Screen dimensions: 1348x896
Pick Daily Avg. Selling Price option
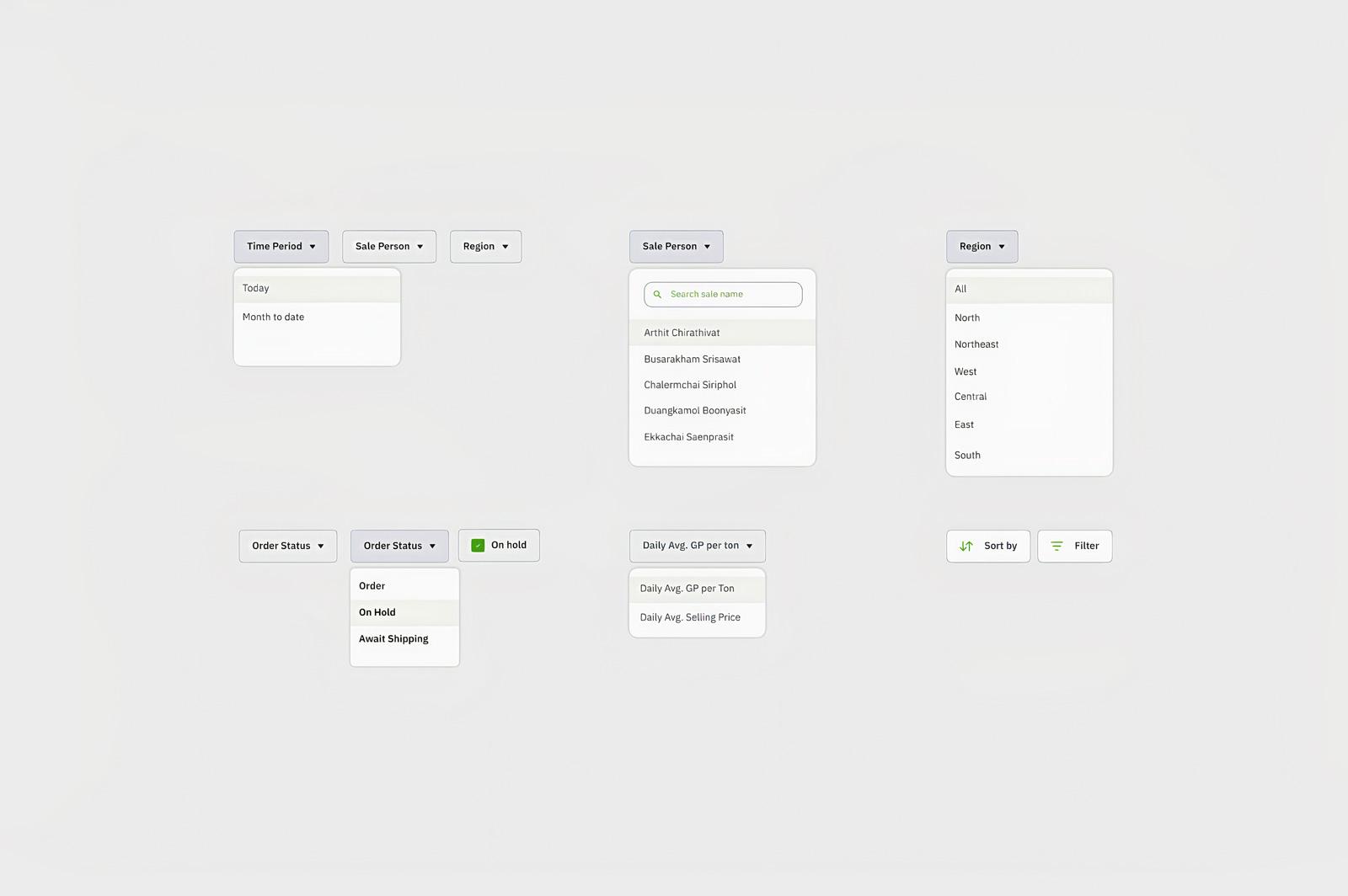pyautogui.click(x=698, y=617)
